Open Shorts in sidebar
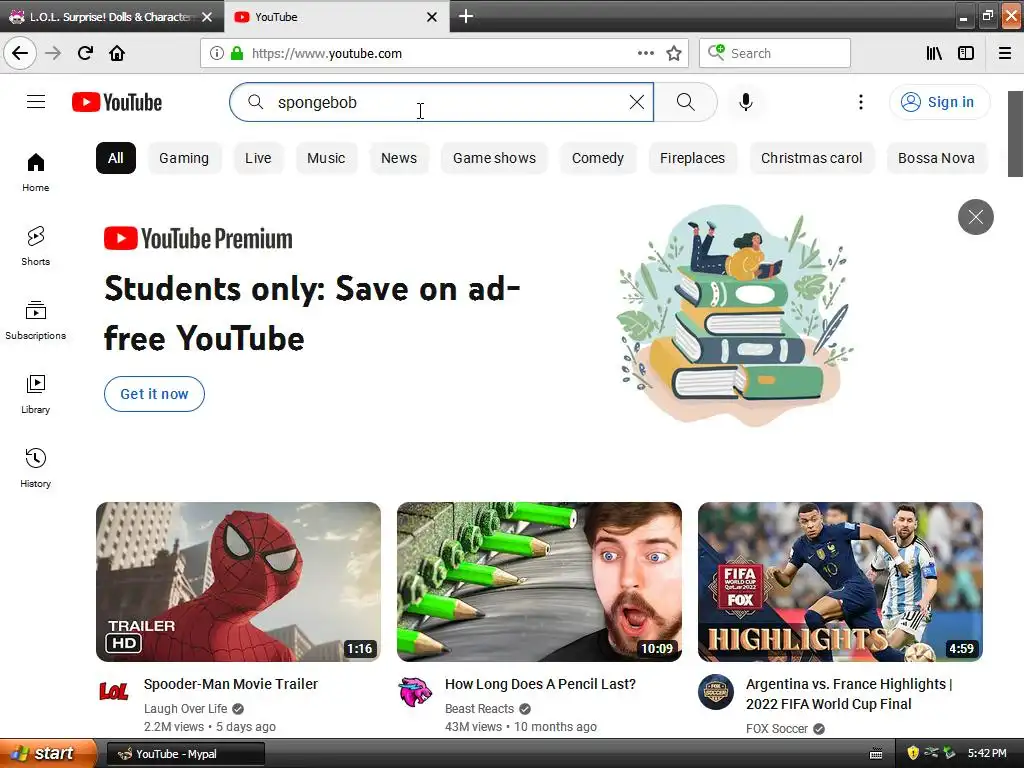The image size is (1024, 768). click(x=35, y=246)
